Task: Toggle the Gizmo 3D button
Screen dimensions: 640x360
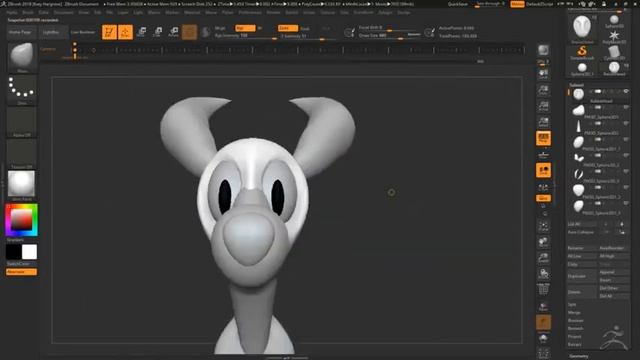Action: (x=189, y=32)
